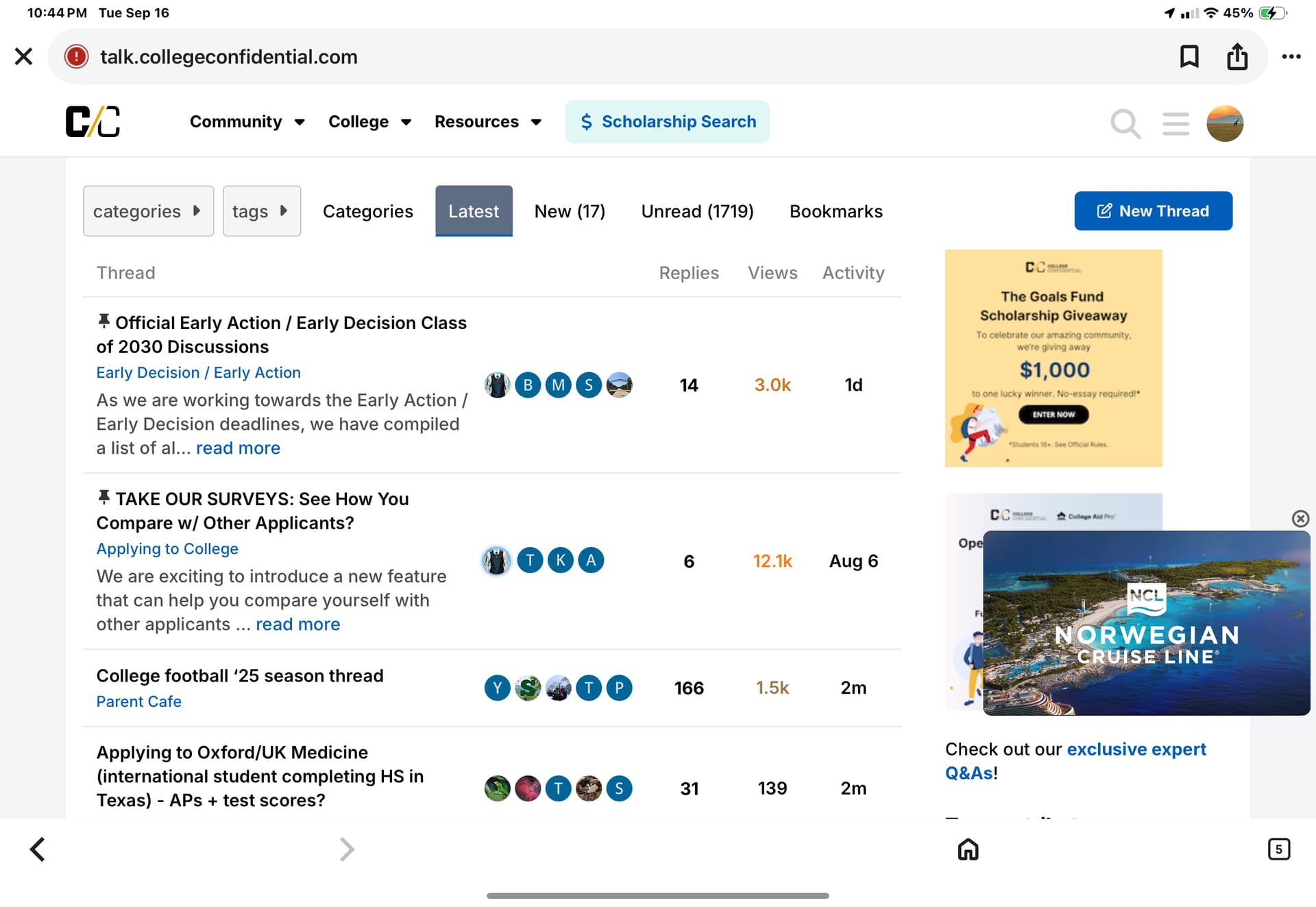
Task: Click the site search magnifier icon
Action: (x=1125, y=123)
